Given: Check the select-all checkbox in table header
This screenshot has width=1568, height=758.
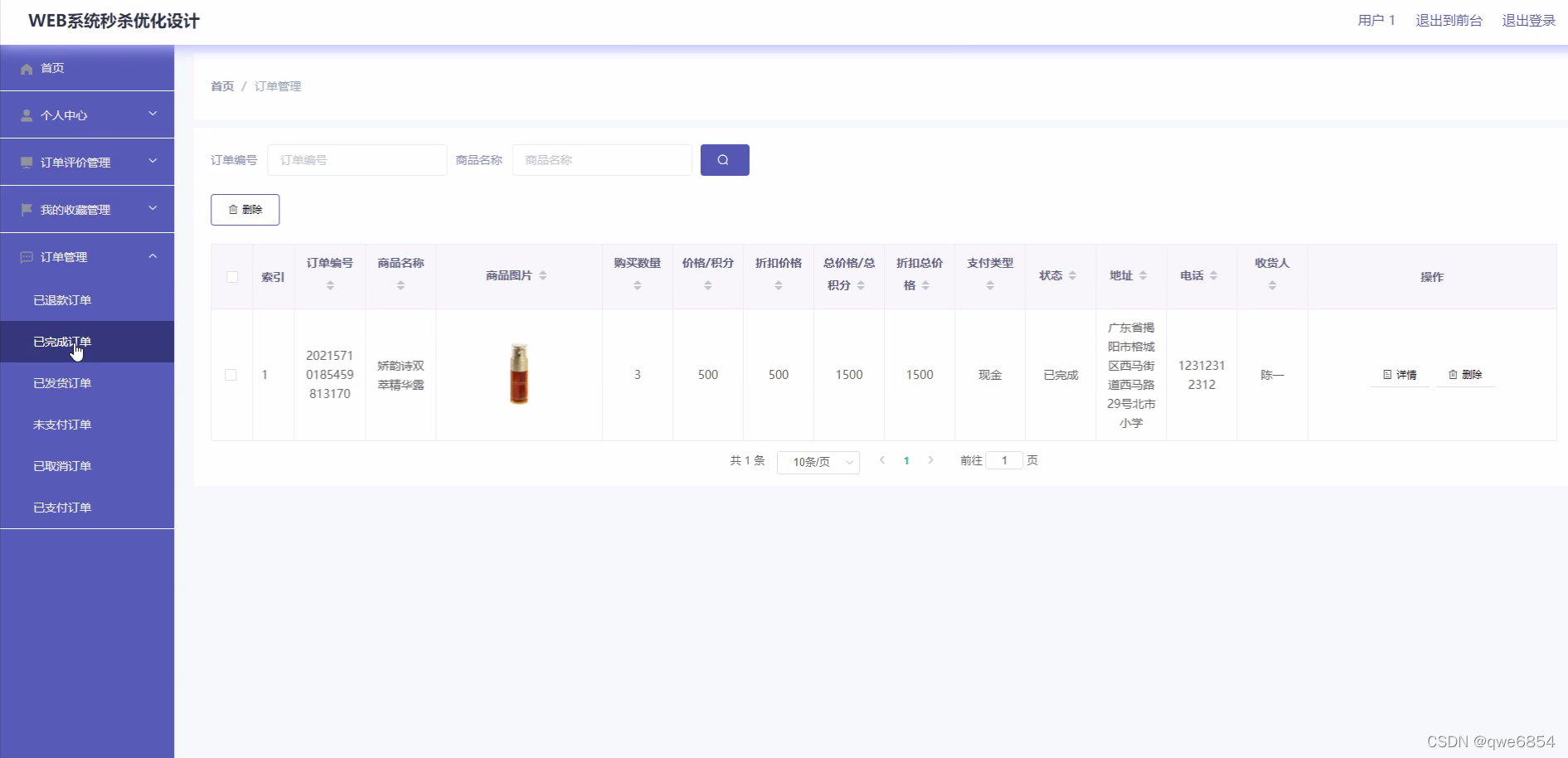Looking at the screenshot, I should 232,277.
